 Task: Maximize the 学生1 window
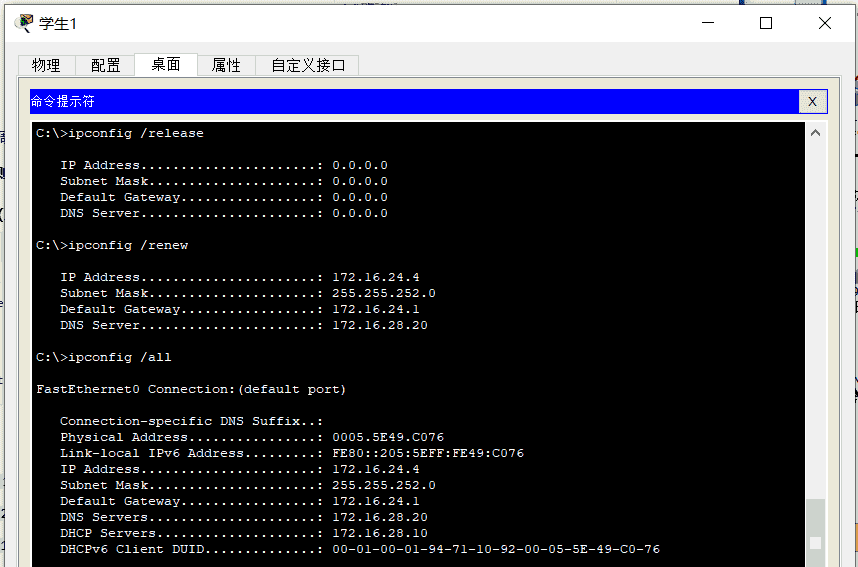(766, 23)
